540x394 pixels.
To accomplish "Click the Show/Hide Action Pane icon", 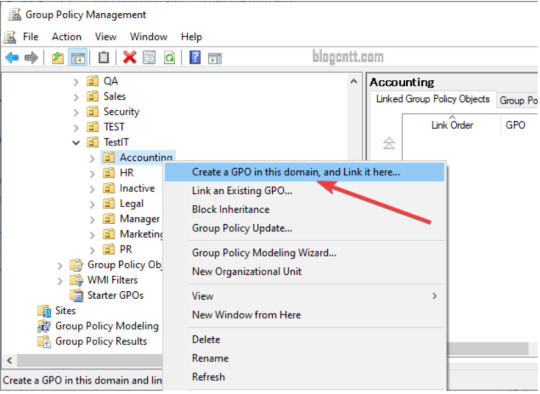I will pyautogui.click(x=215, y=58).
